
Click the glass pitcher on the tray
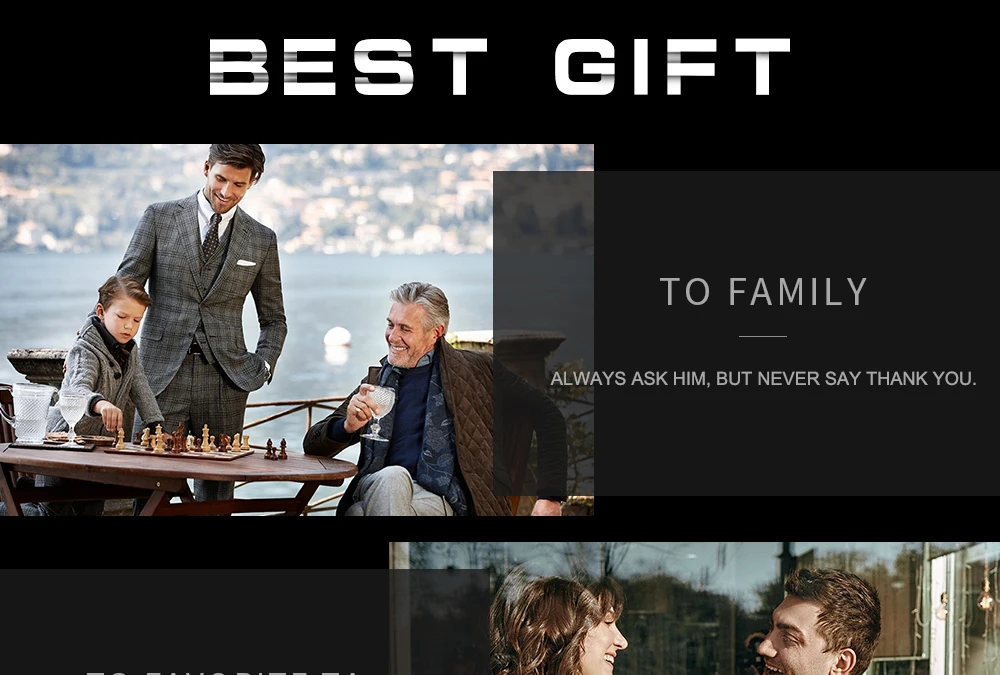tap(27, 413)
